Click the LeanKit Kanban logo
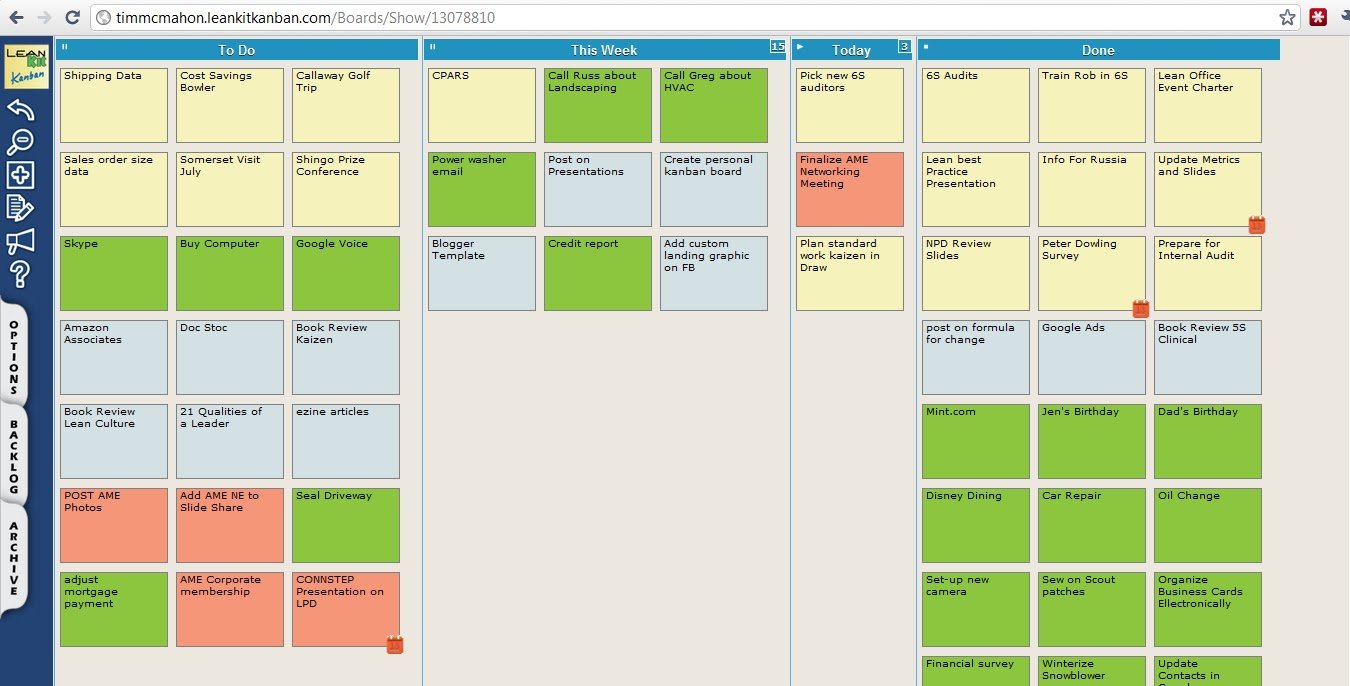 [26, 66]
